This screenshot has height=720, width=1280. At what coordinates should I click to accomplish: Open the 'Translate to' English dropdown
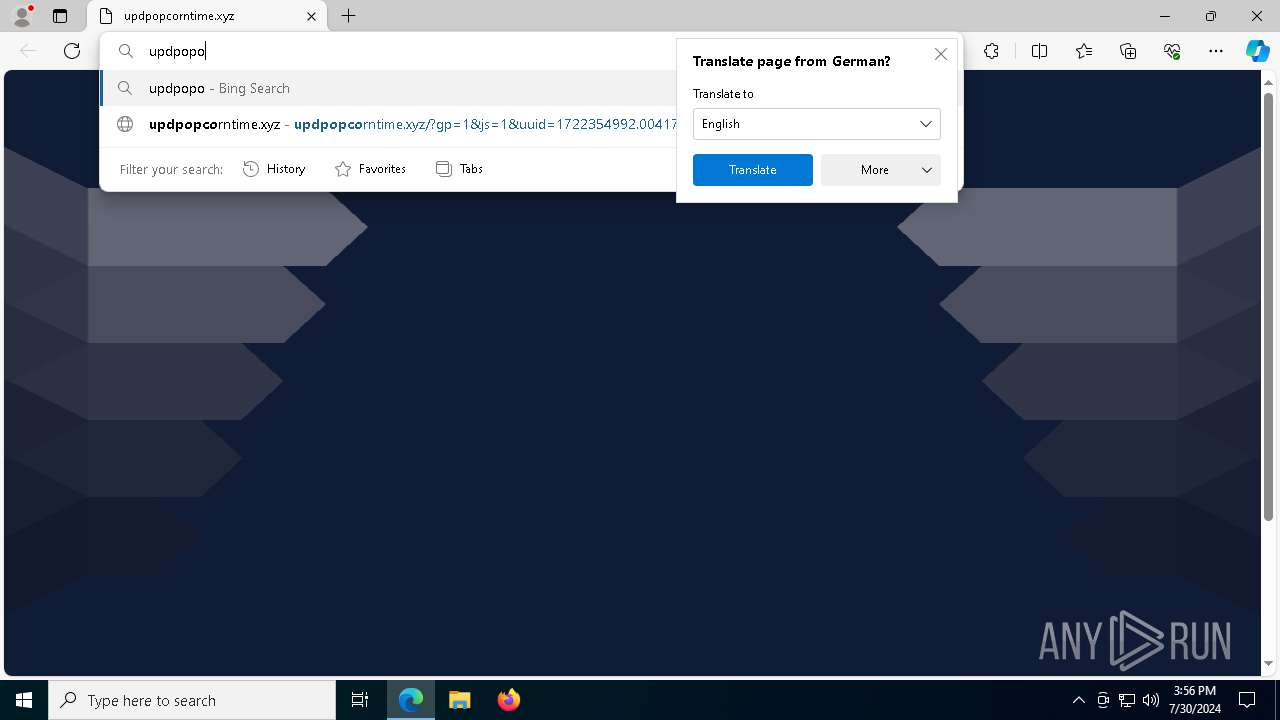(816, 124)
